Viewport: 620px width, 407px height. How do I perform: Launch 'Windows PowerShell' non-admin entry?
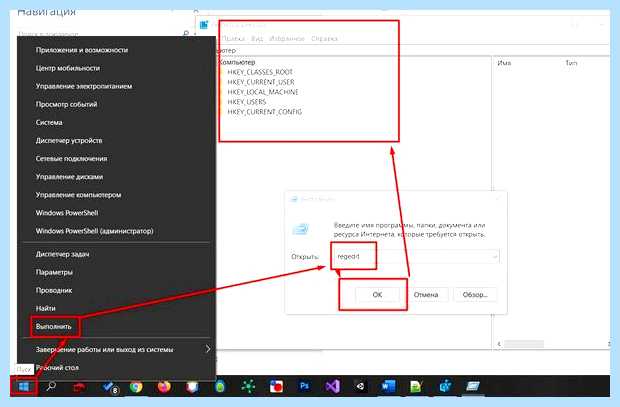point(67,213)
